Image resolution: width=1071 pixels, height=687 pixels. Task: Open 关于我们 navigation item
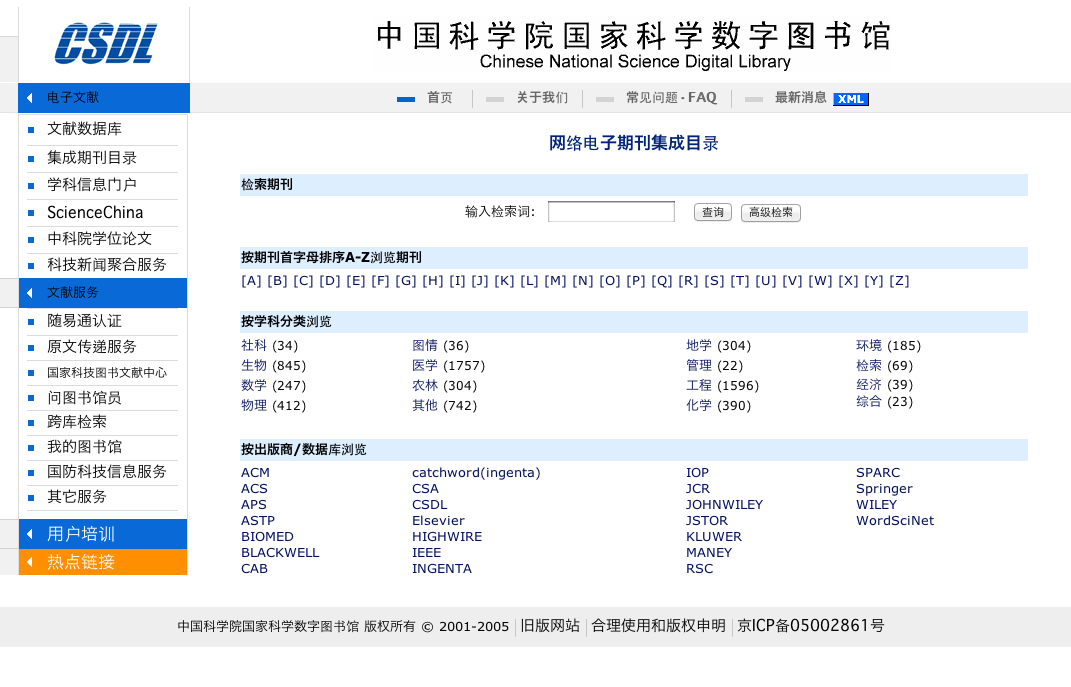pos(542,98)
